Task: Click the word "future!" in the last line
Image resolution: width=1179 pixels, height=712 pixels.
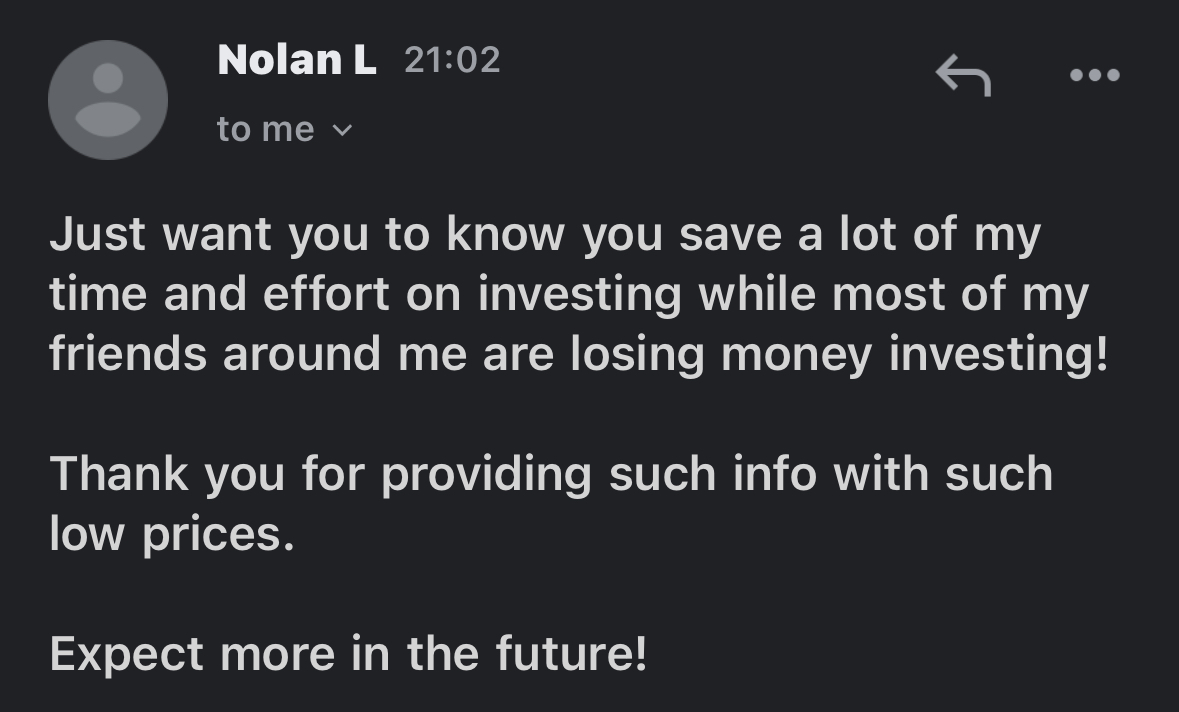Action: point(571,654)
